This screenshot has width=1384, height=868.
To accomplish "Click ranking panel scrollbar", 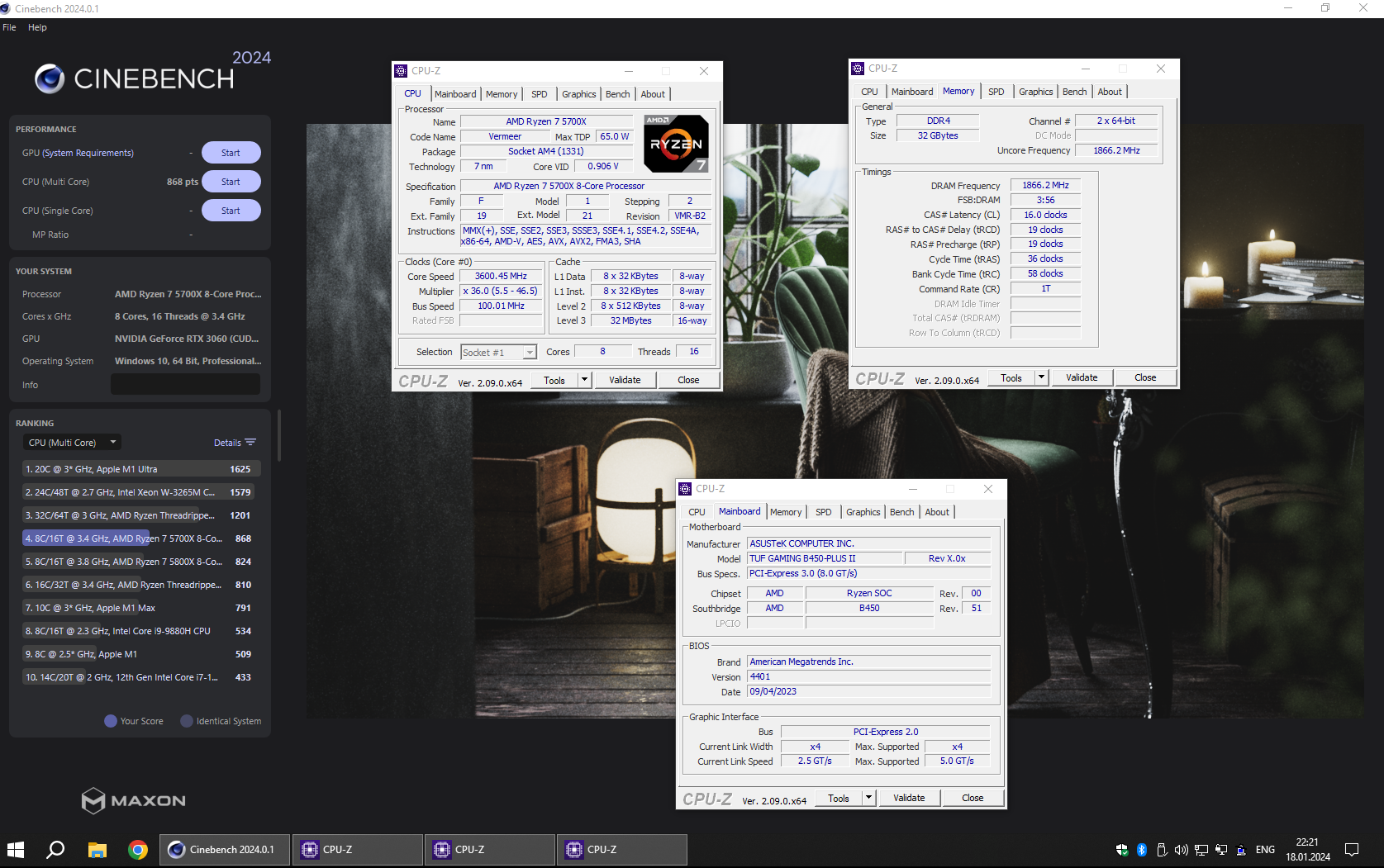I will pos(279,435).
